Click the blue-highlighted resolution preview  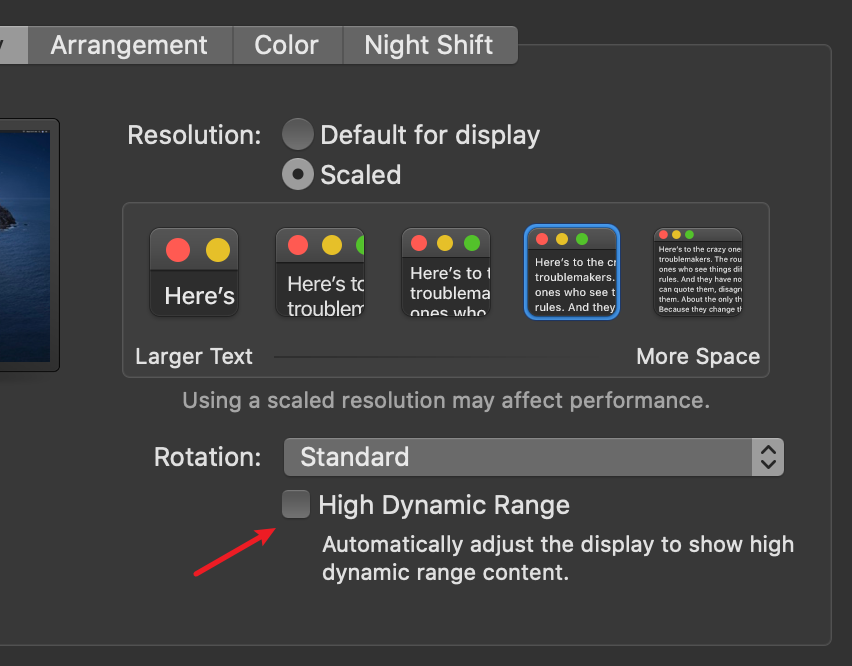572,272
